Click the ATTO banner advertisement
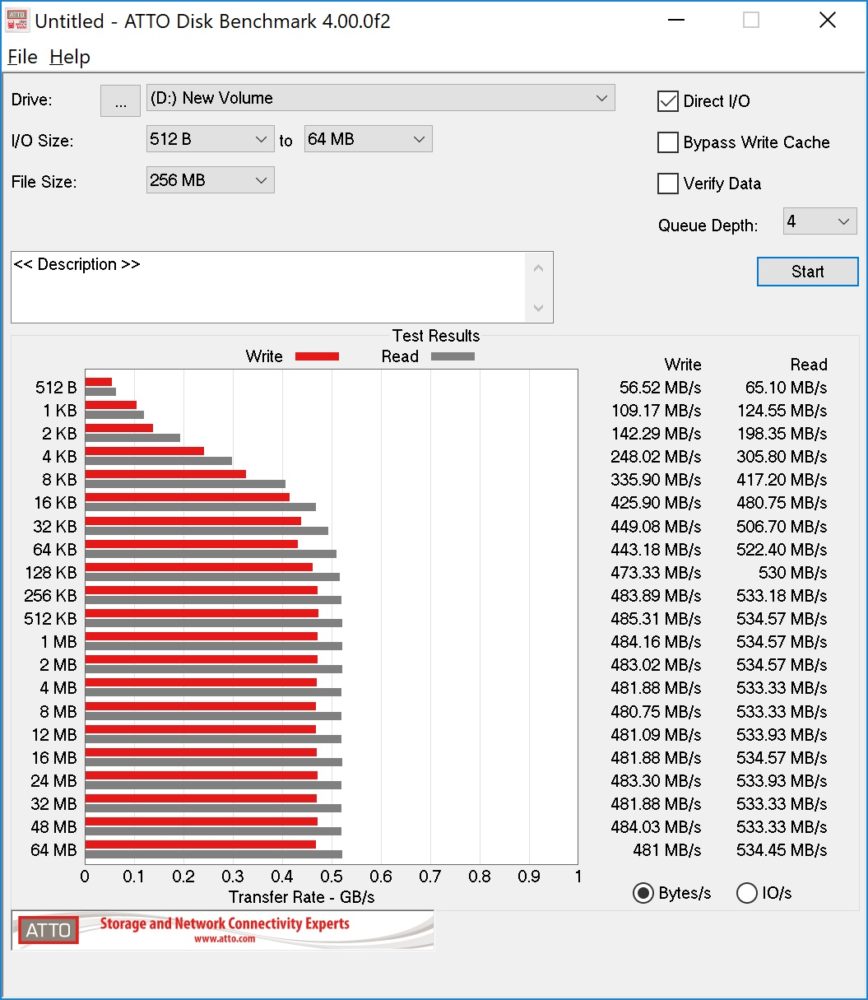 223,930
